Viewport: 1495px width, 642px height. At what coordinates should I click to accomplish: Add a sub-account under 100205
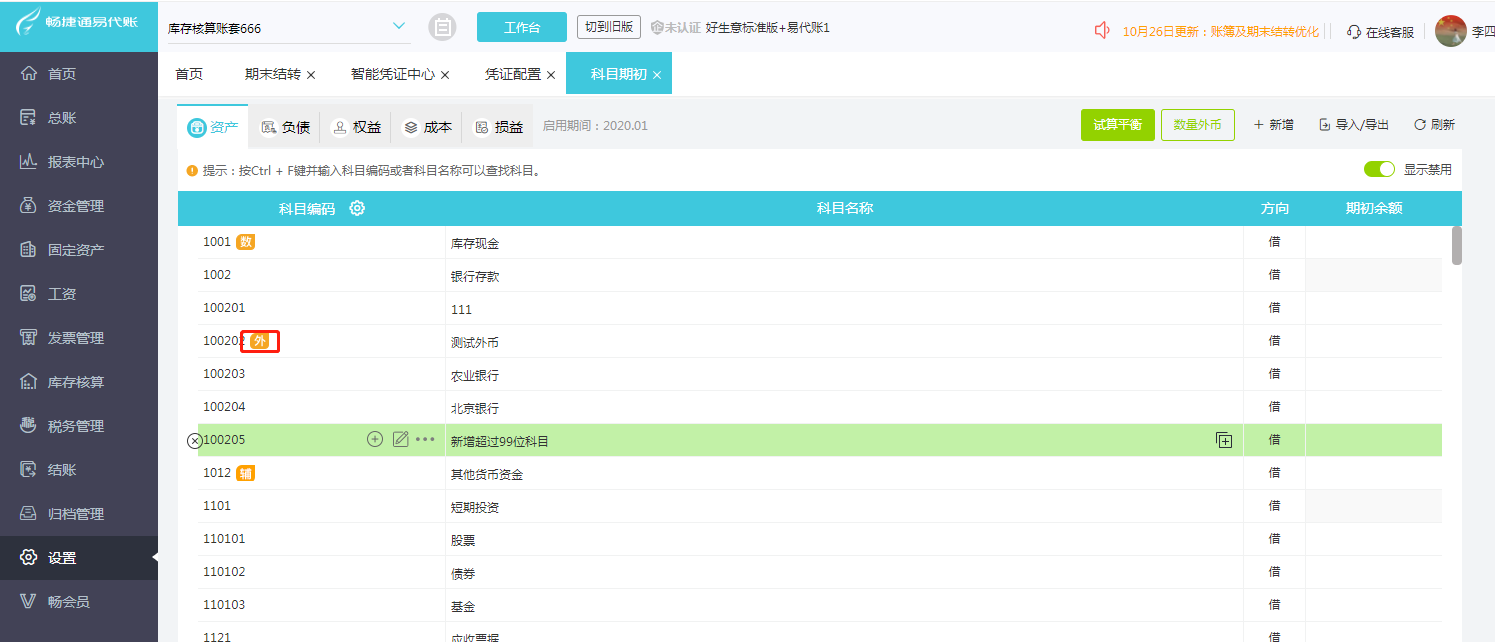click(375, 439)
